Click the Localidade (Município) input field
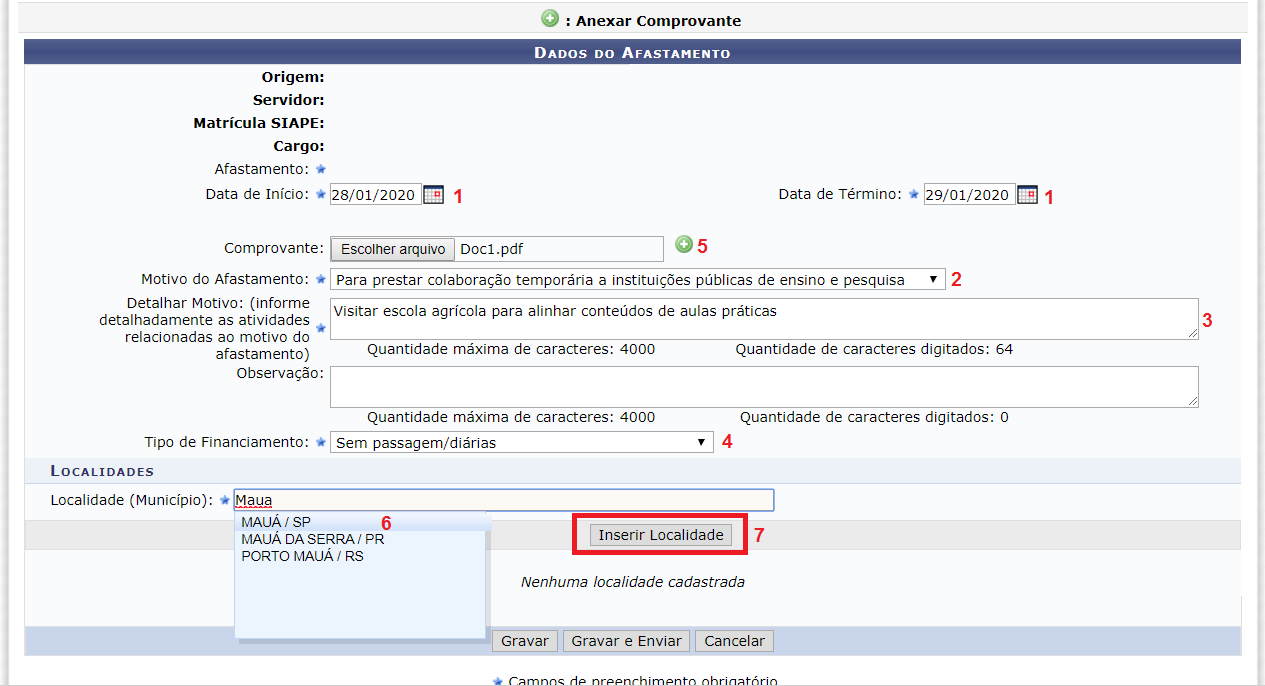 [x=503, y=500]
